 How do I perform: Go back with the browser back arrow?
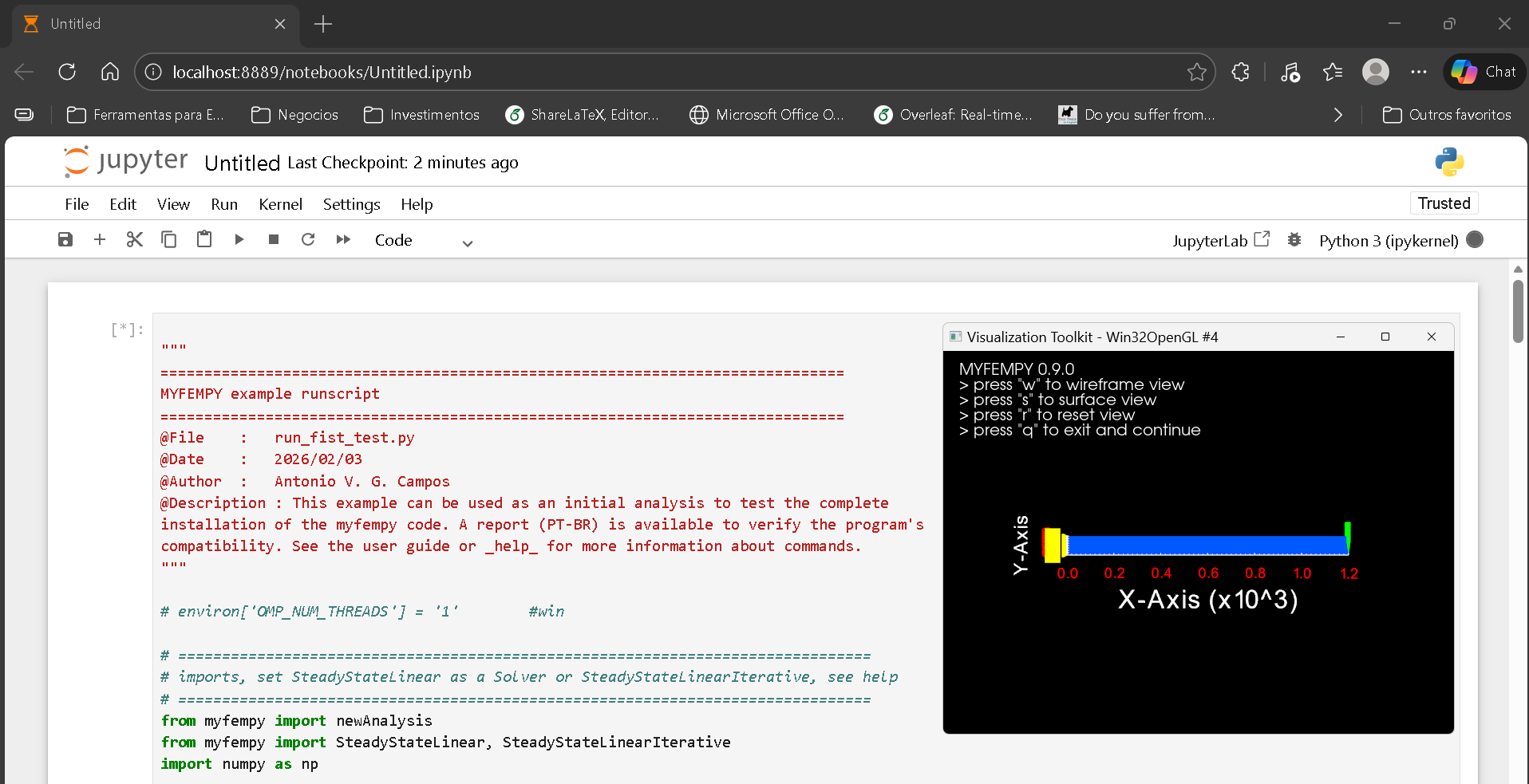[25, 72]
